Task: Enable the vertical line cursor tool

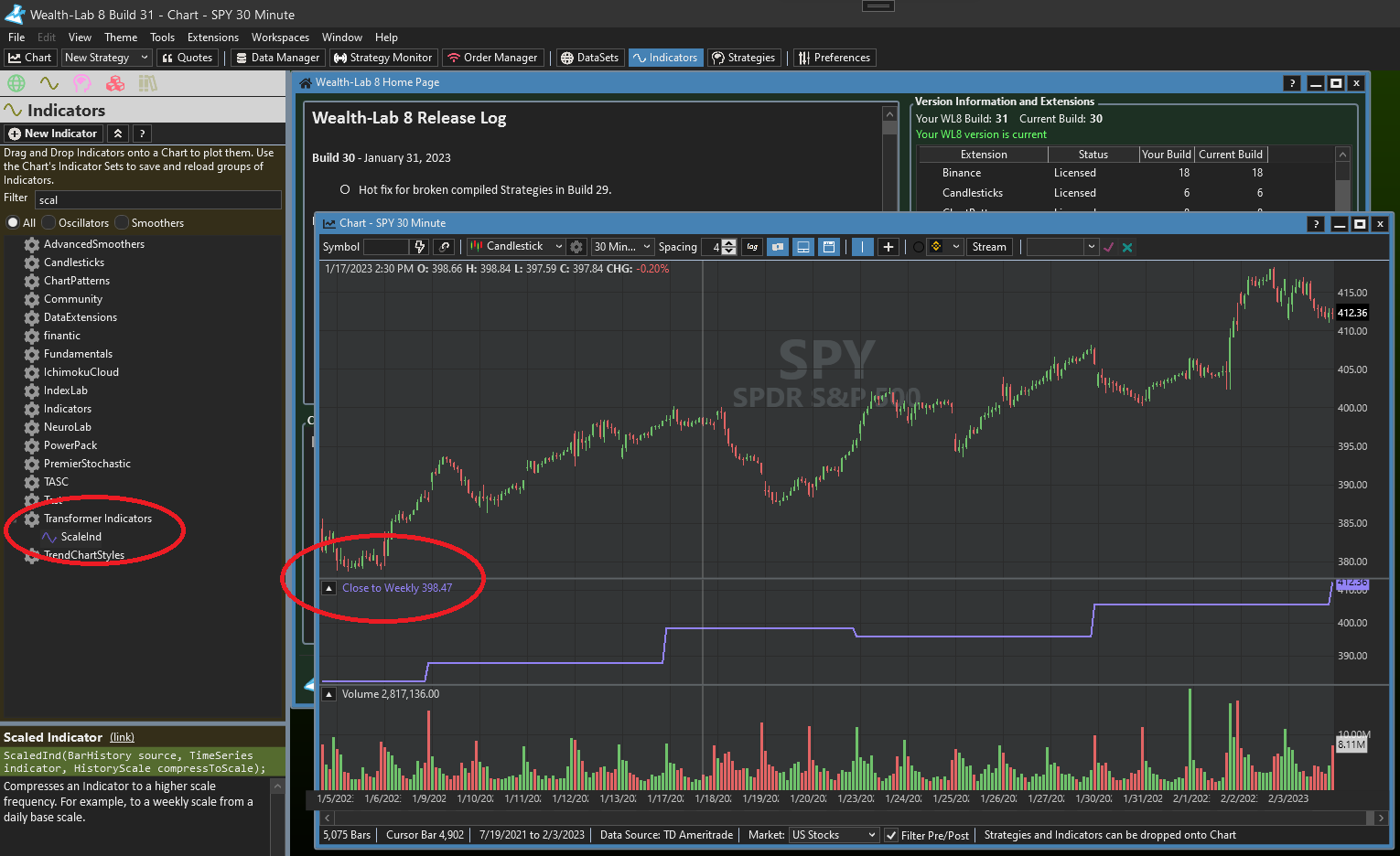Action: (x=862, y=247)
